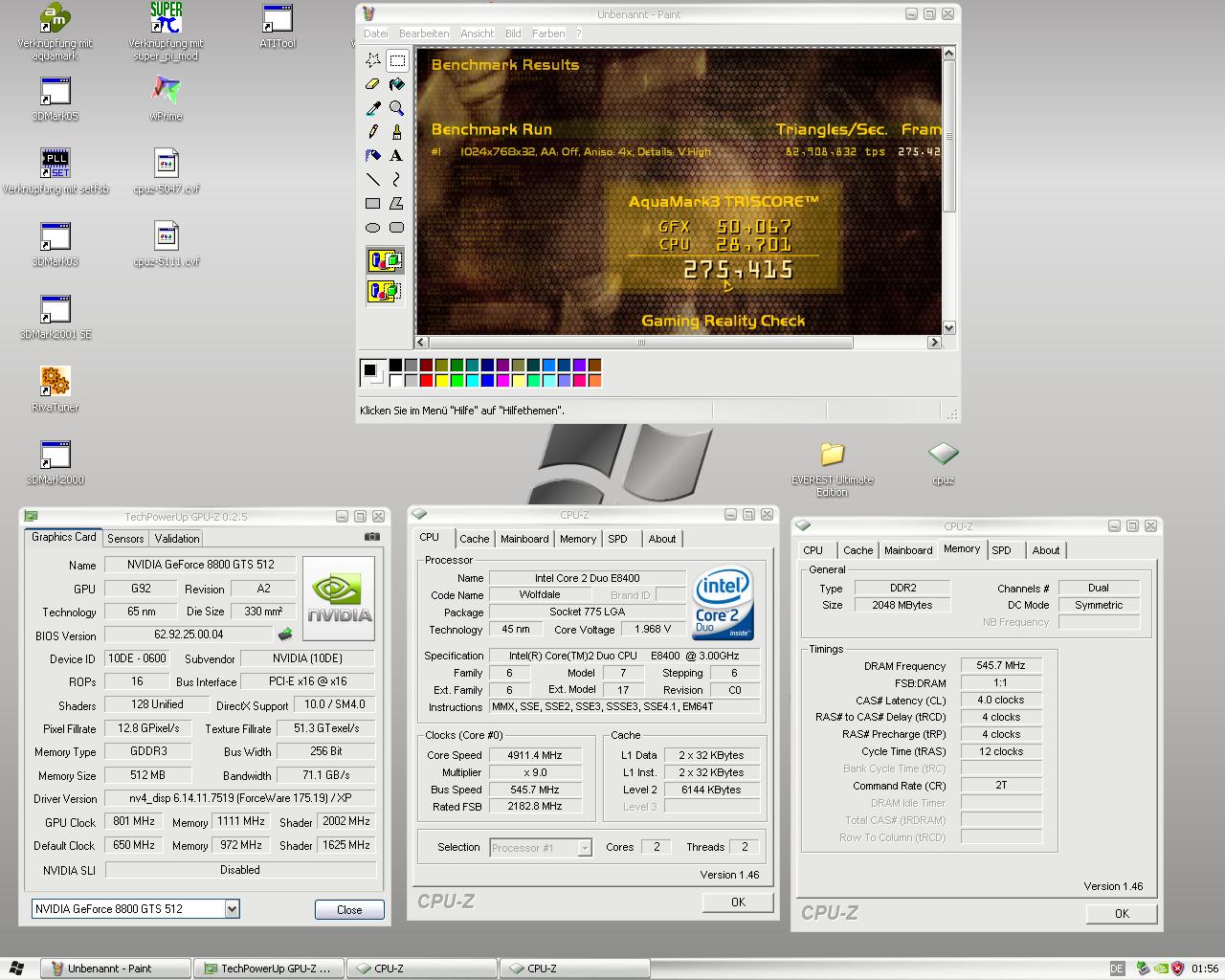
Task: Select the free-form select tool in Paint
Action: (373, 60)
